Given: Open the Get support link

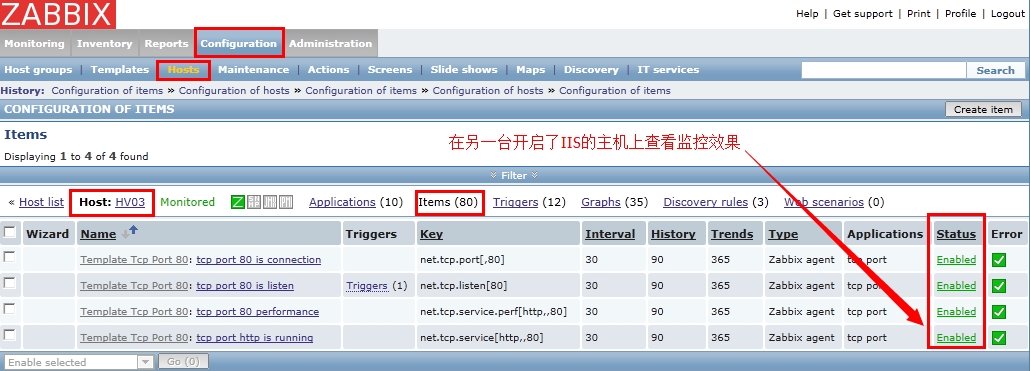Looking at the screenshot, I should 862,14.
